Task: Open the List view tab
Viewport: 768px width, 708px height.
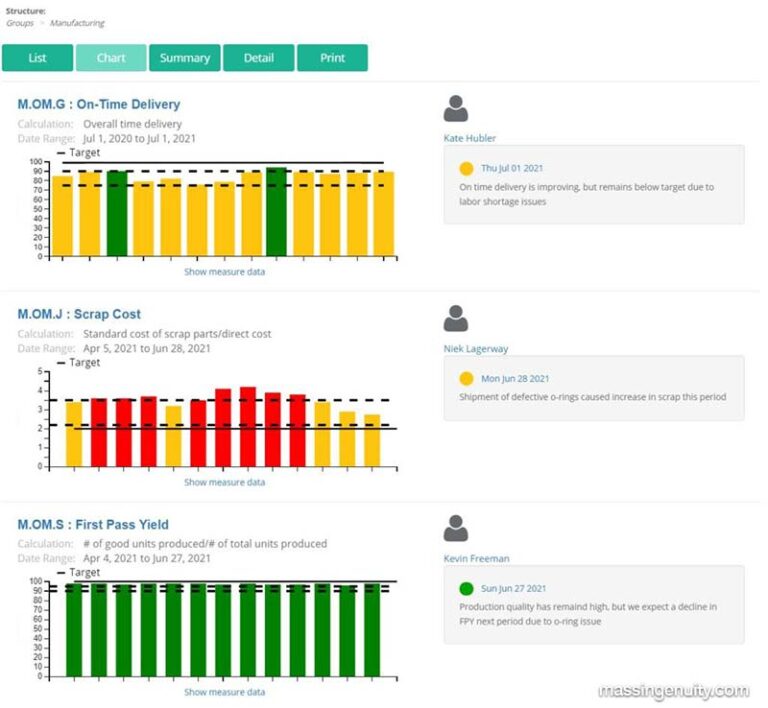Action: point(38,58)
